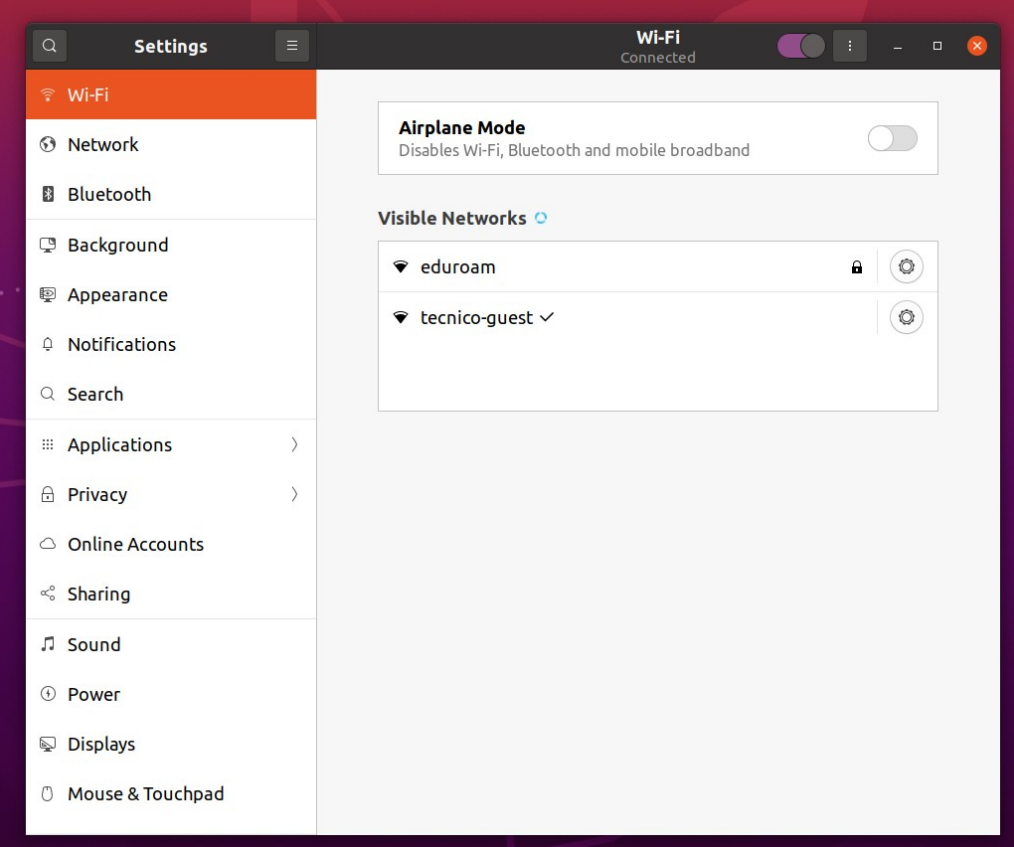Click the Online Accounts cloud icon
The width and height of the screenshot is (1014, 847).
point(47,544)
